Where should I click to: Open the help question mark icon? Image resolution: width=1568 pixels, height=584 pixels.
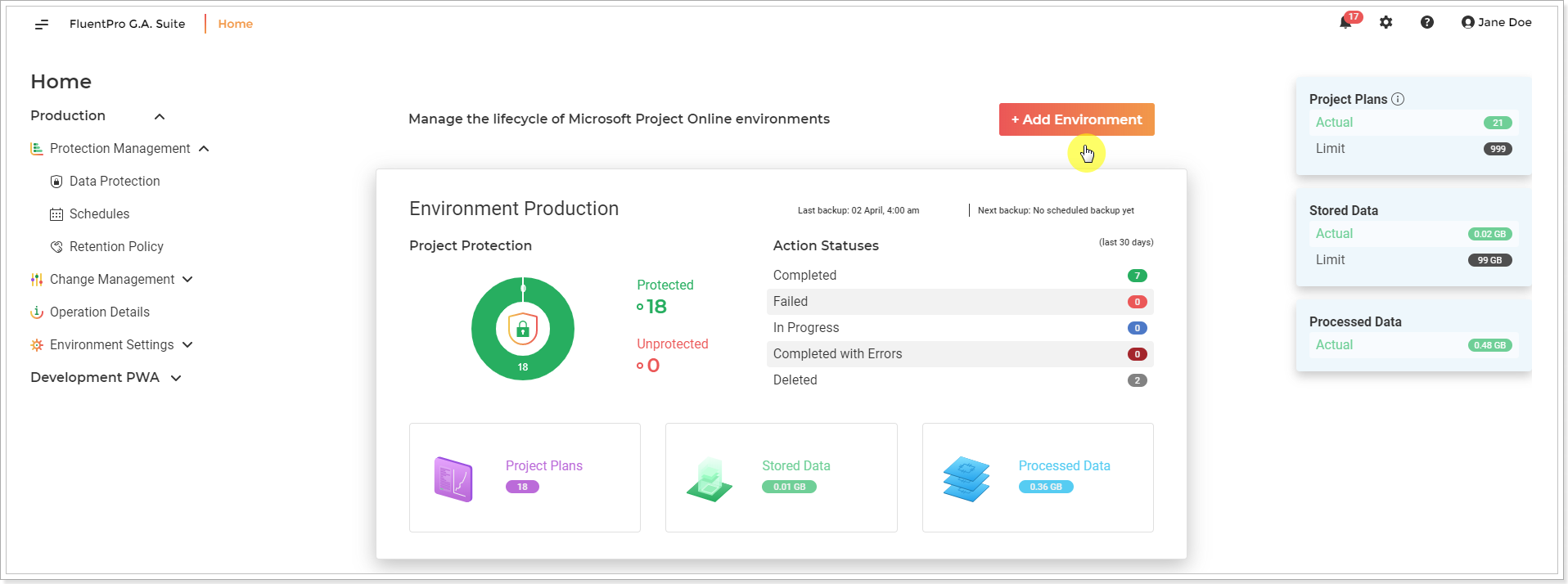[x=1427, y=23]
